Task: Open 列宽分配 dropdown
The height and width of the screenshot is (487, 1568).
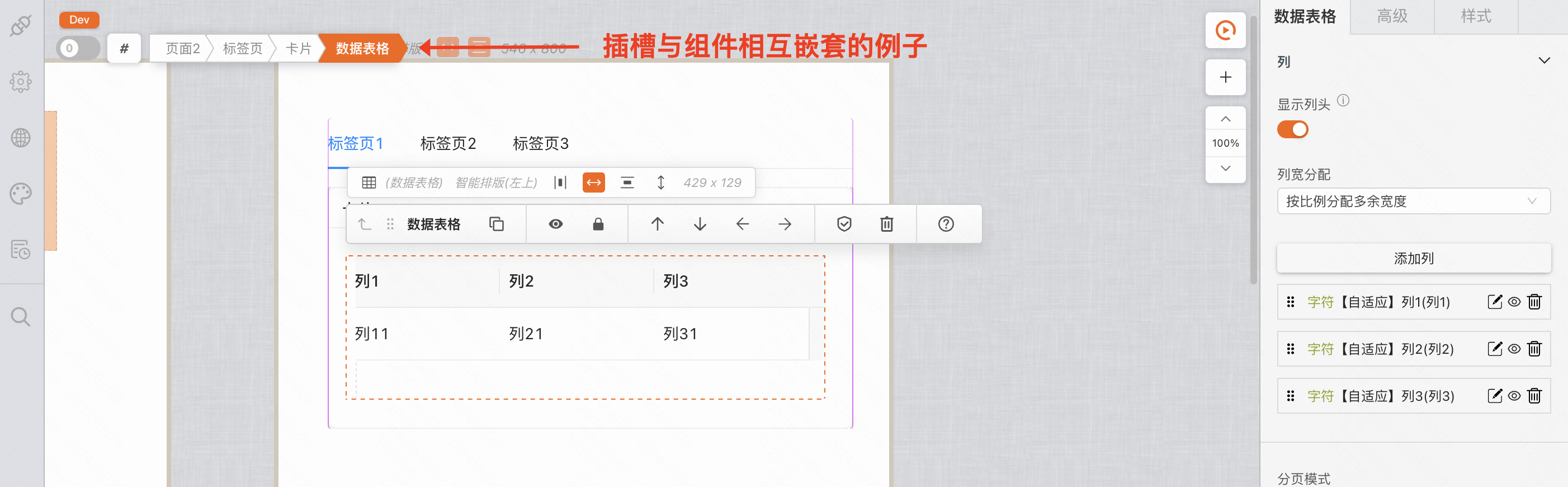Action: pos(1414,201)
